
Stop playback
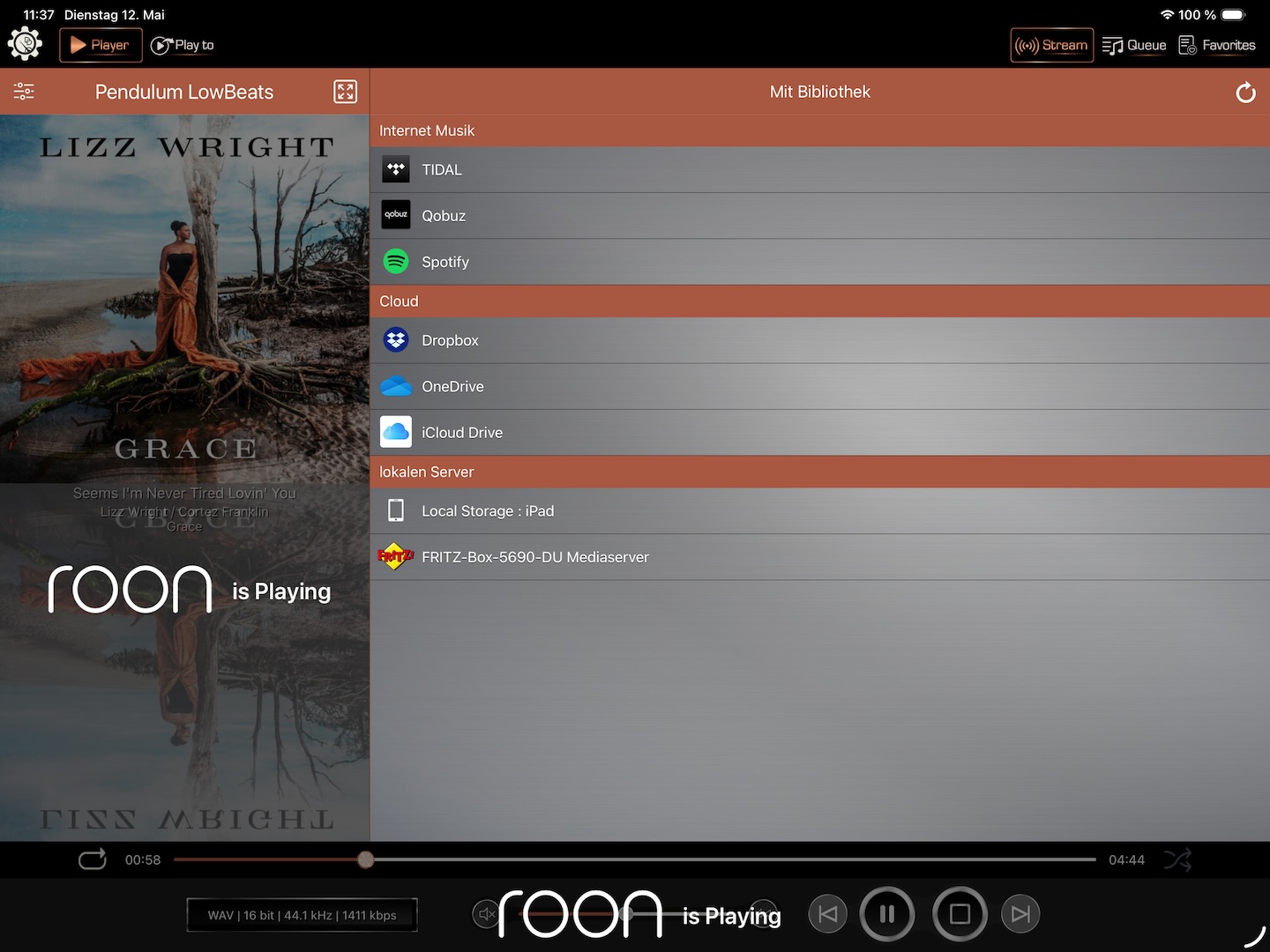point(960,914)
